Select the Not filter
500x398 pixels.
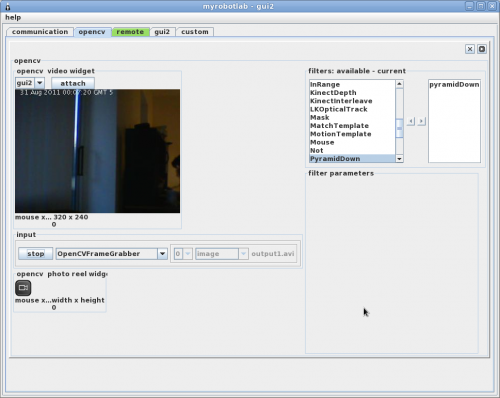coord(352,150)
